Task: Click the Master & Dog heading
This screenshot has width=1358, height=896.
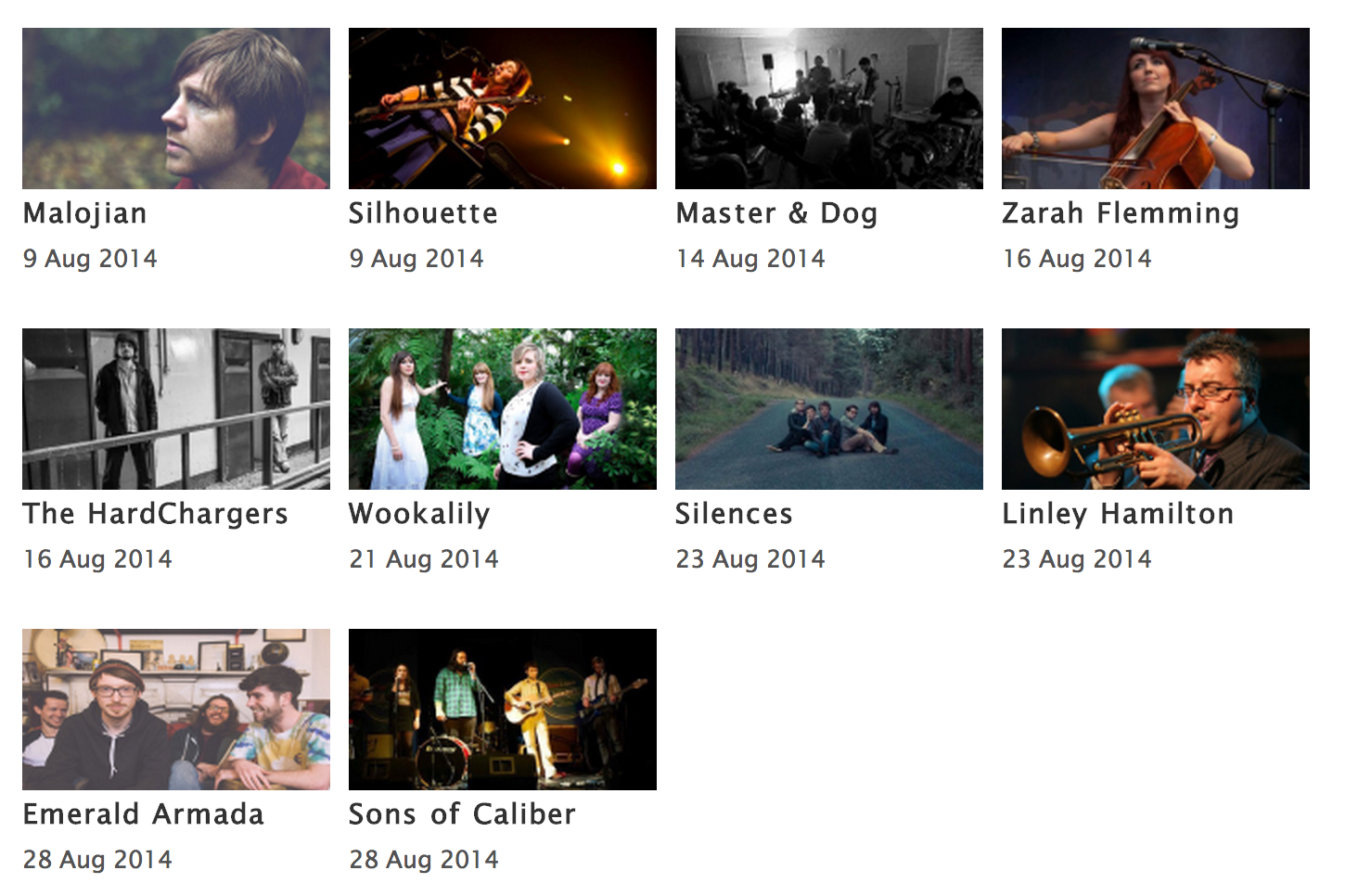Action: (776, 213)
